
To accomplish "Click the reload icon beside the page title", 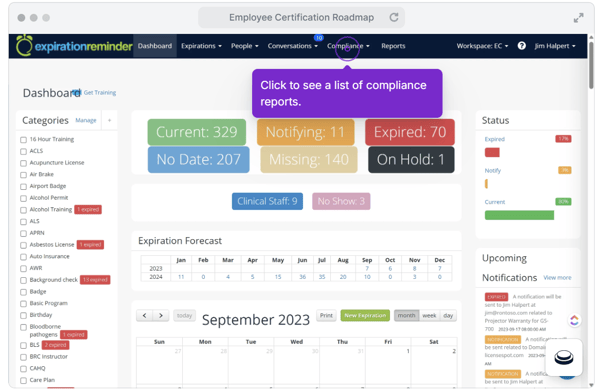I will 394,17.
